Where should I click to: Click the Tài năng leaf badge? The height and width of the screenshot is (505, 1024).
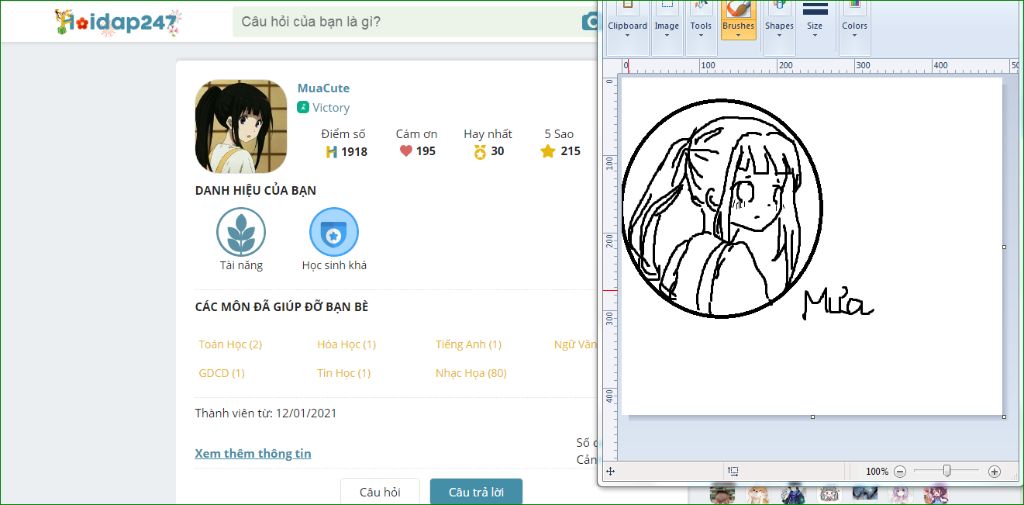coord(241,232)
